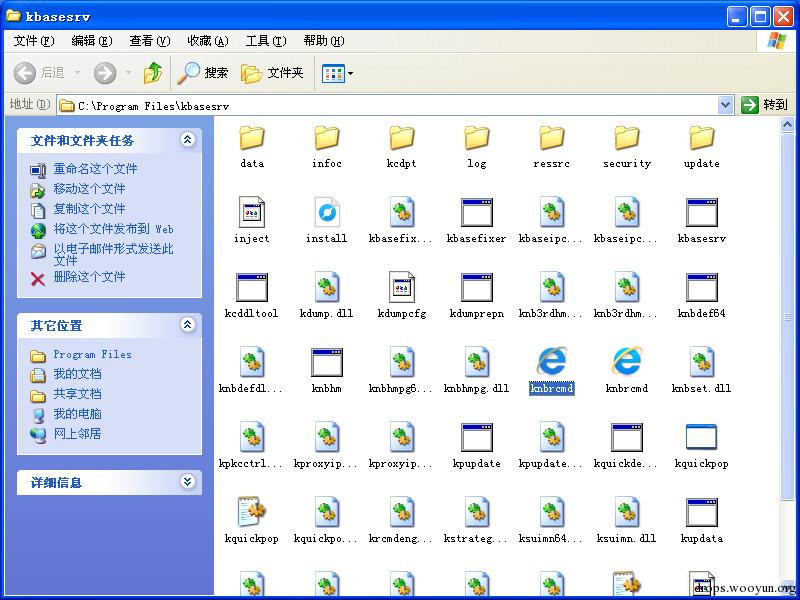Select the kpupdate application icon
The image size is (800, 600).
[x=477, y=437]
